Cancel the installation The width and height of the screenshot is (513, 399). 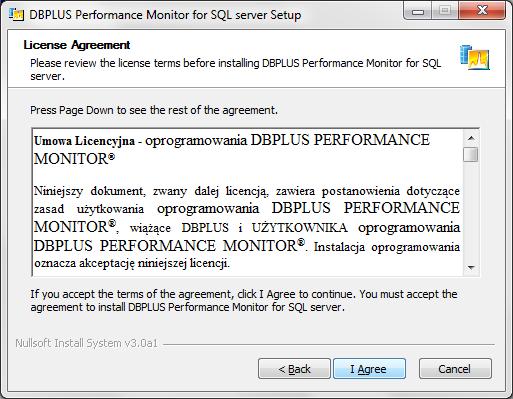click(x=455, y=369)
